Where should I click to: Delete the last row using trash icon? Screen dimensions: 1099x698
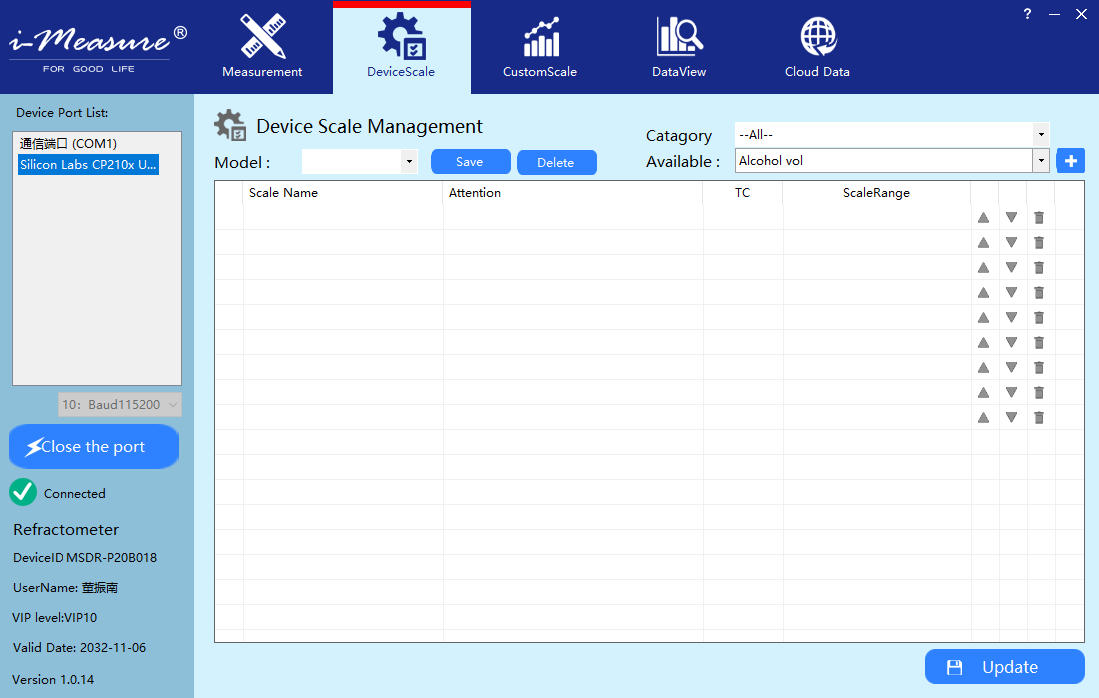pos(1039,417)
